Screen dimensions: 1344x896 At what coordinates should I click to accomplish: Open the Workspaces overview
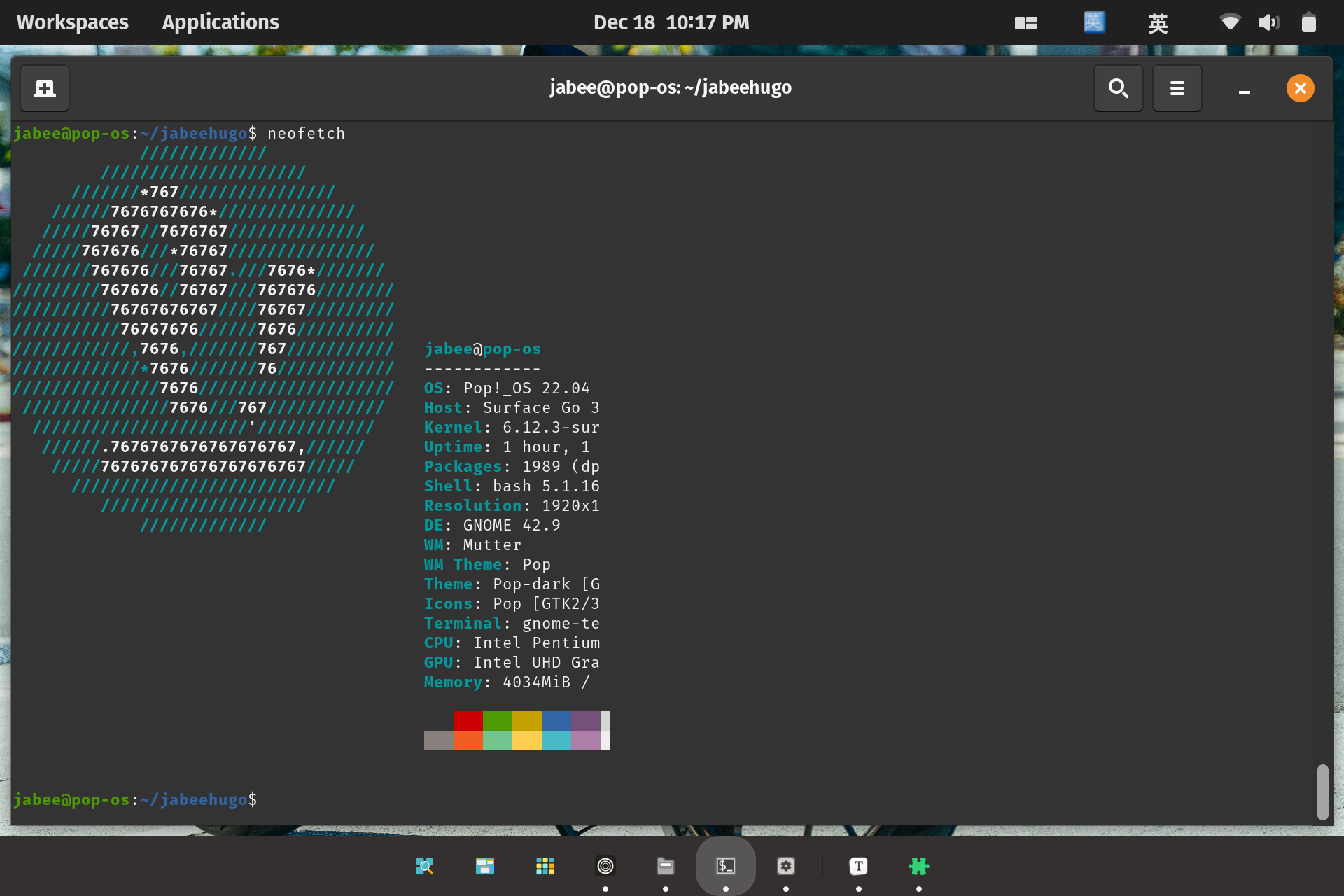73,22
